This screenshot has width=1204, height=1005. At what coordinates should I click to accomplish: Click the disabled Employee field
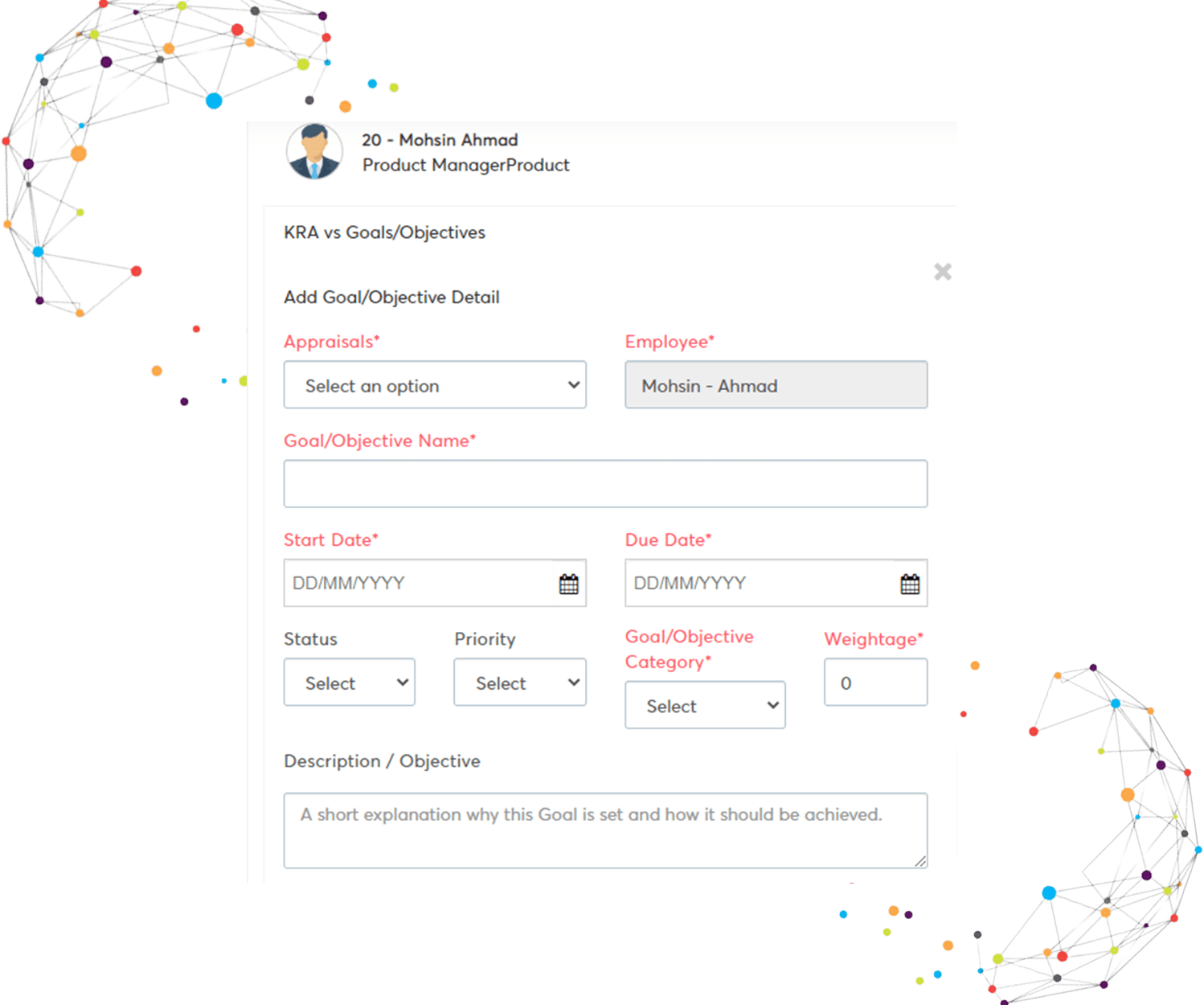pos(776,385)
